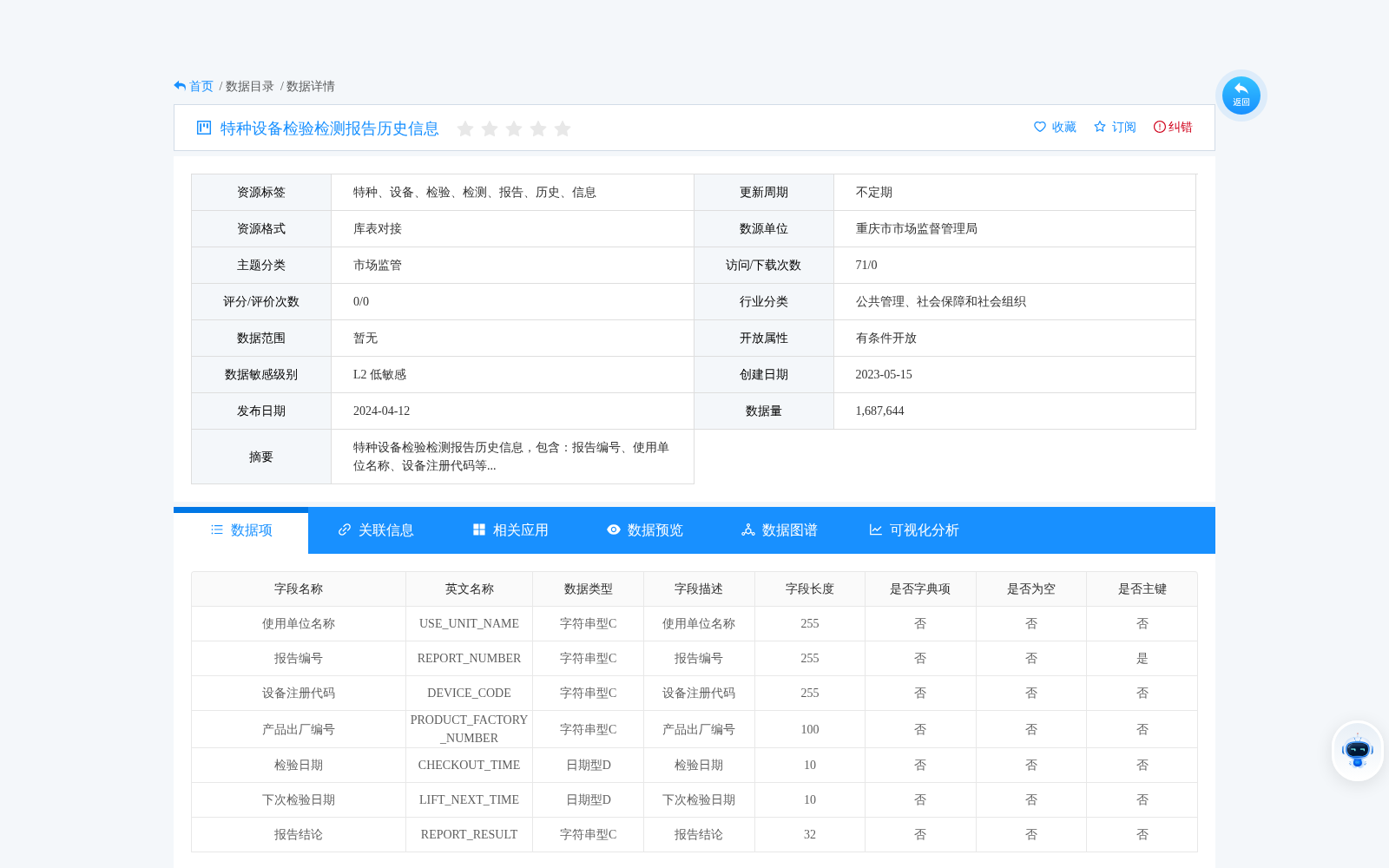Switch to the 数据预览 tab
The image size is (1389, 868).
[x=645, y=530]
